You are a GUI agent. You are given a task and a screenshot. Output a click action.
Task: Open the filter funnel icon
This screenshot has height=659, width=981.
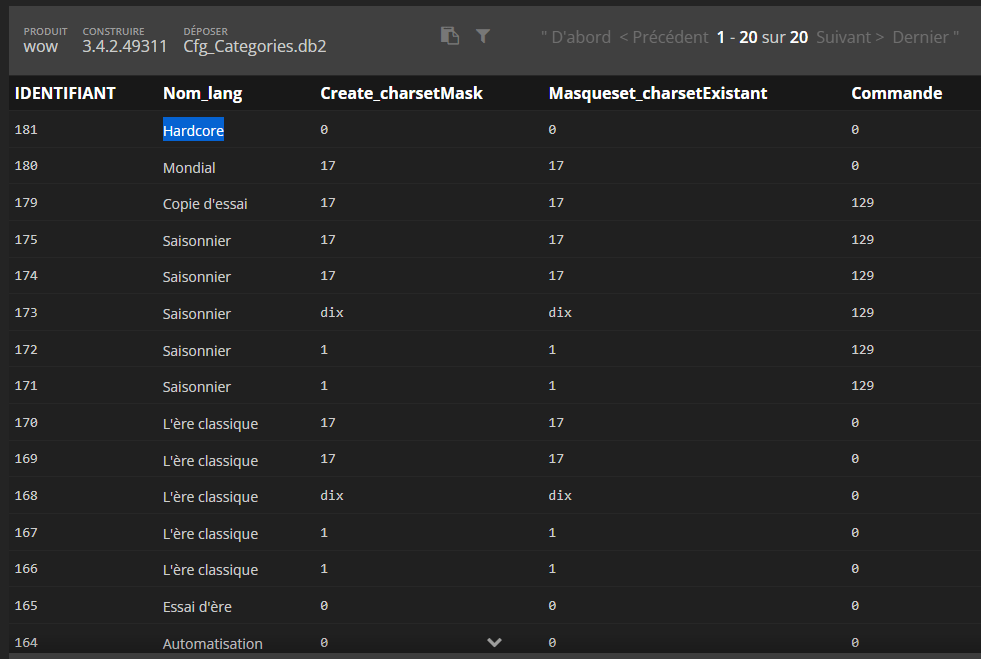(483, 36)
